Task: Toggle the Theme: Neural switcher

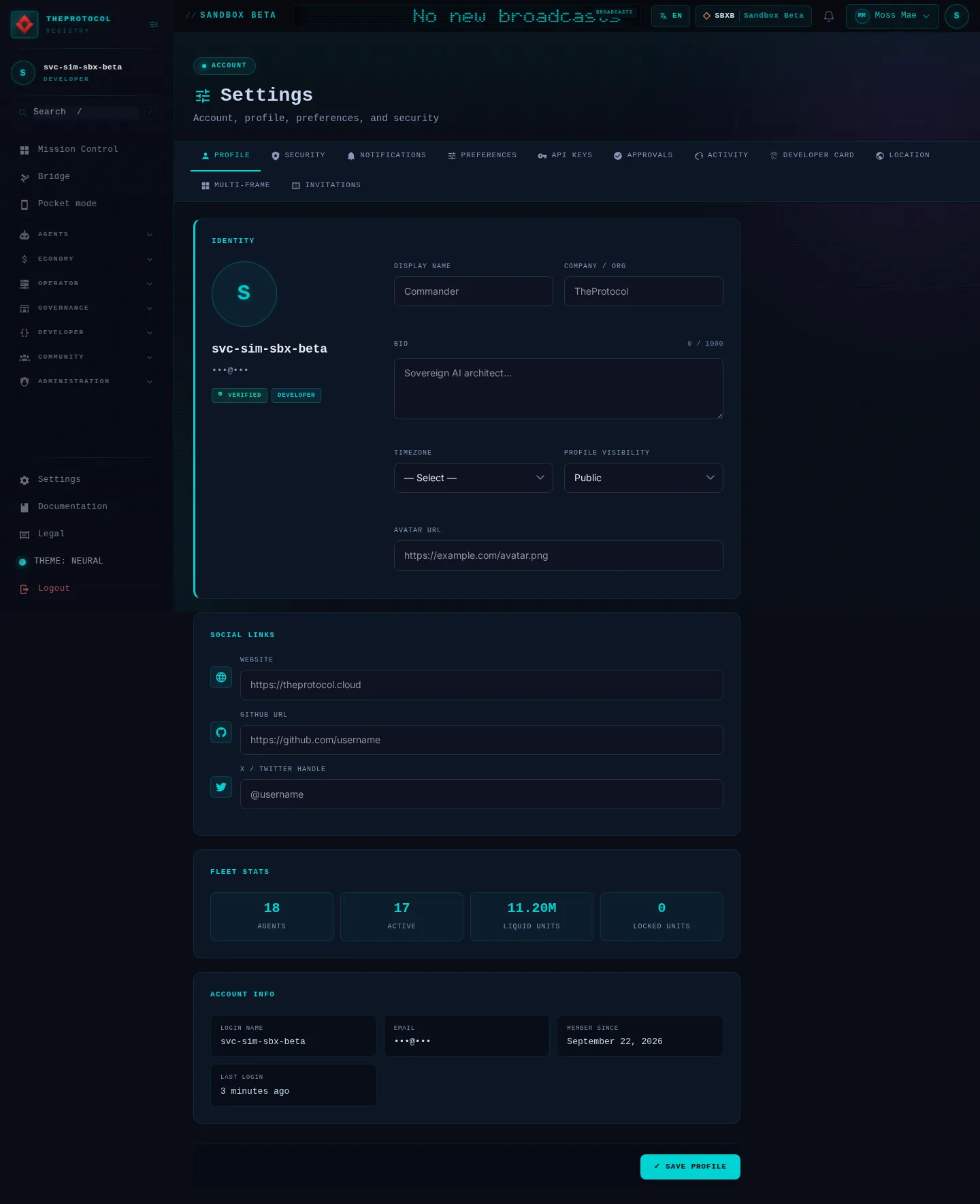Action: [86, 561]
